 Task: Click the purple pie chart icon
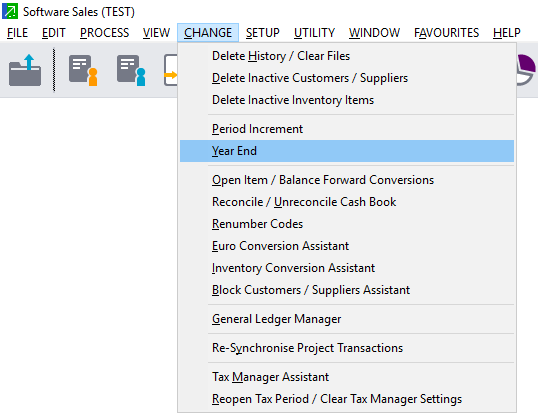(526, 70)
